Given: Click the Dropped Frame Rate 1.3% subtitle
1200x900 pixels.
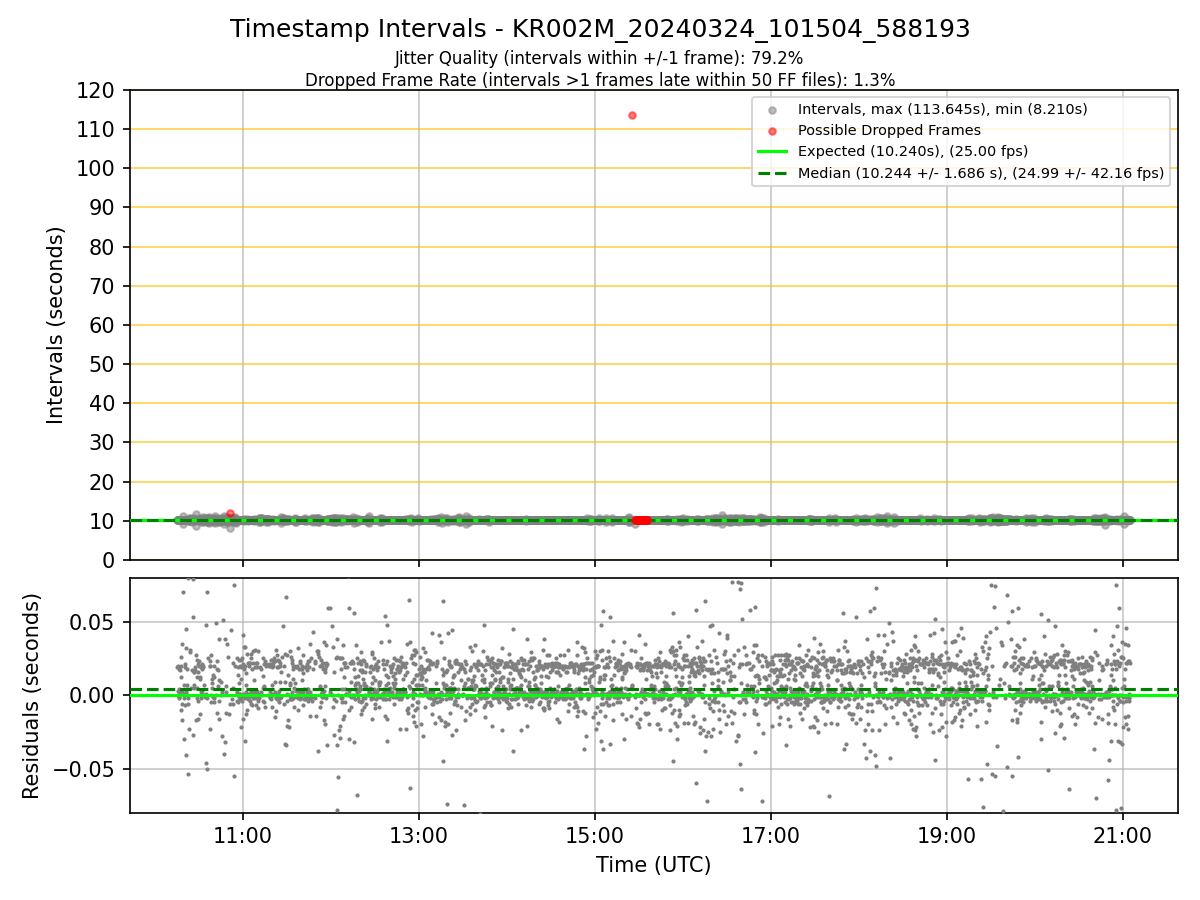Looking at the screenshot, I should (x=600, y=79).
